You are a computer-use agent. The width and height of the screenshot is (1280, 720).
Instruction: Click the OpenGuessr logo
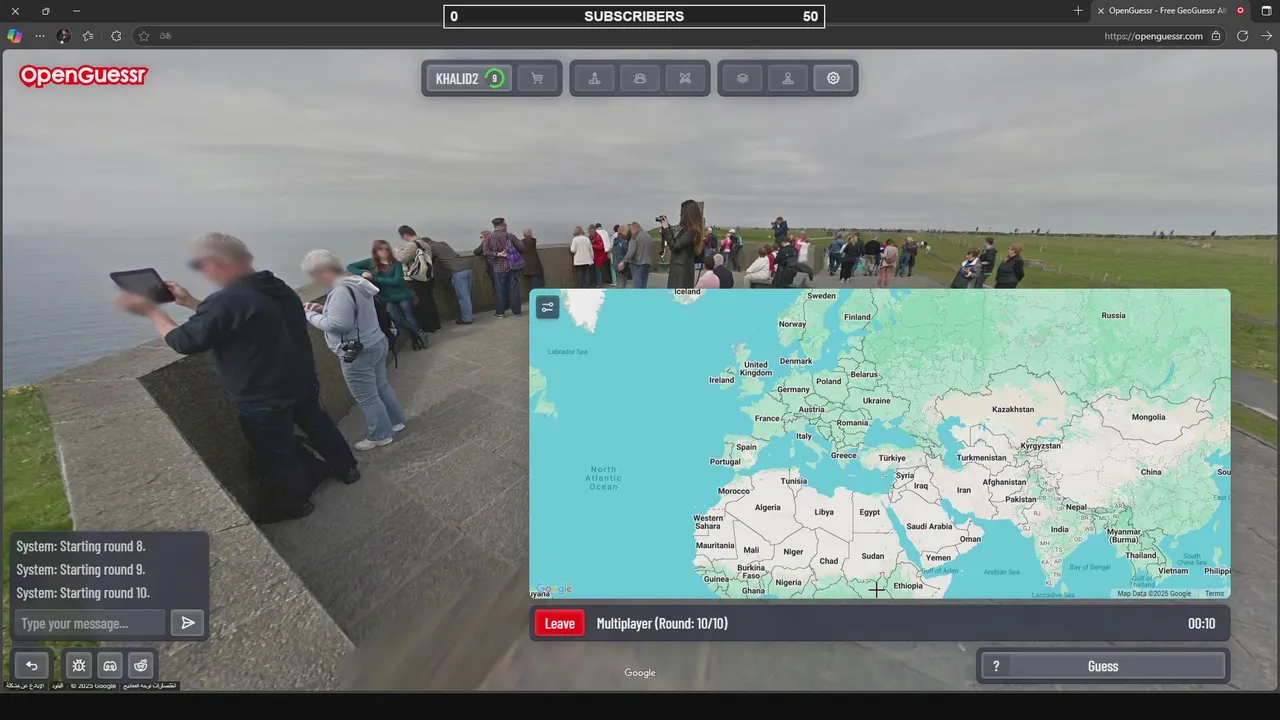click(83, 76)
